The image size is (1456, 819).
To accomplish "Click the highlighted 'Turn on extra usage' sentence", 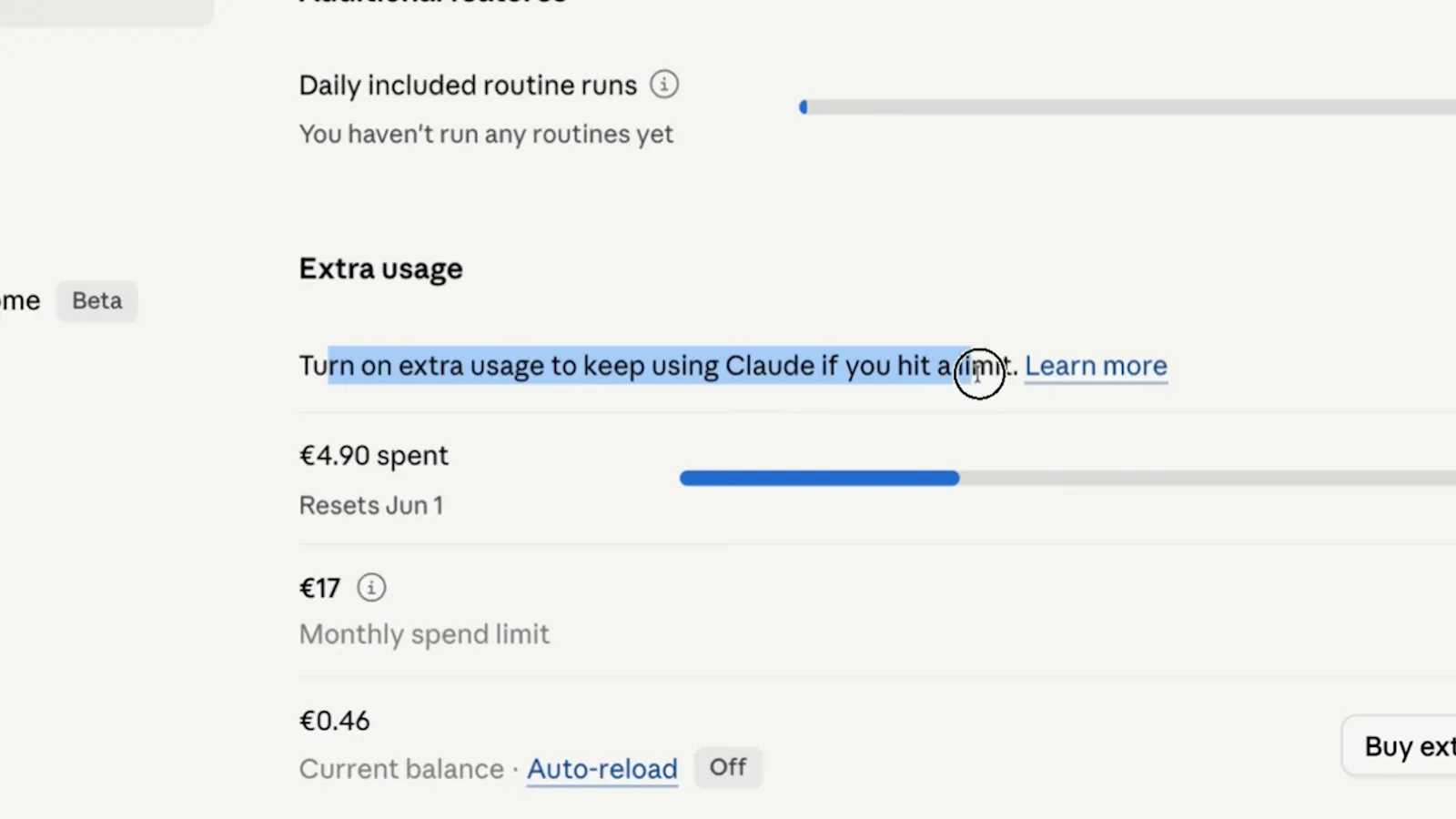I will pos(658,366).
